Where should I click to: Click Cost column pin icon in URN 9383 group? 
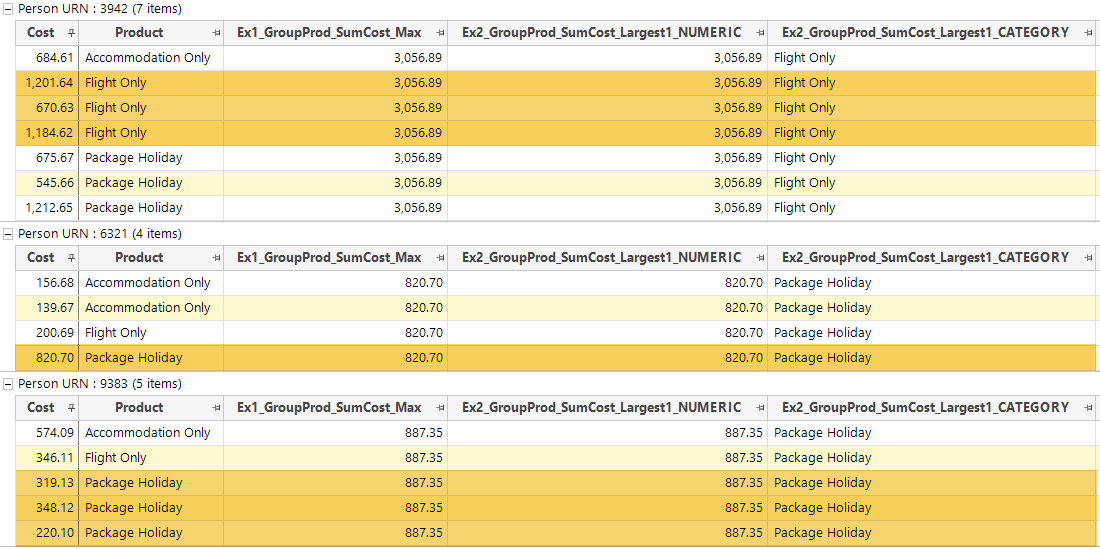pos(71,408)
